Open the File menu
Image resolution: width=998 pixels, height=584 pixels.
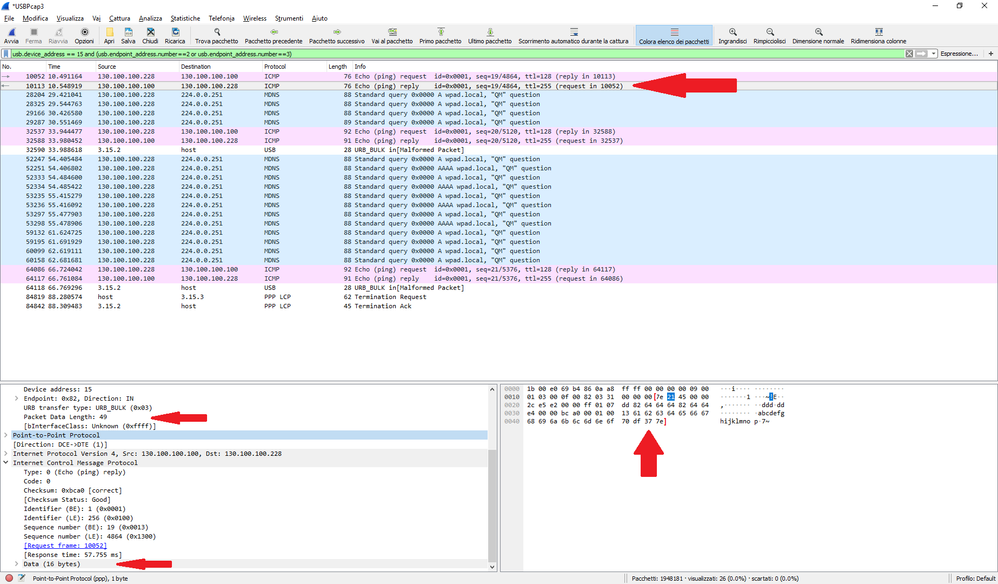pos(9,18)
